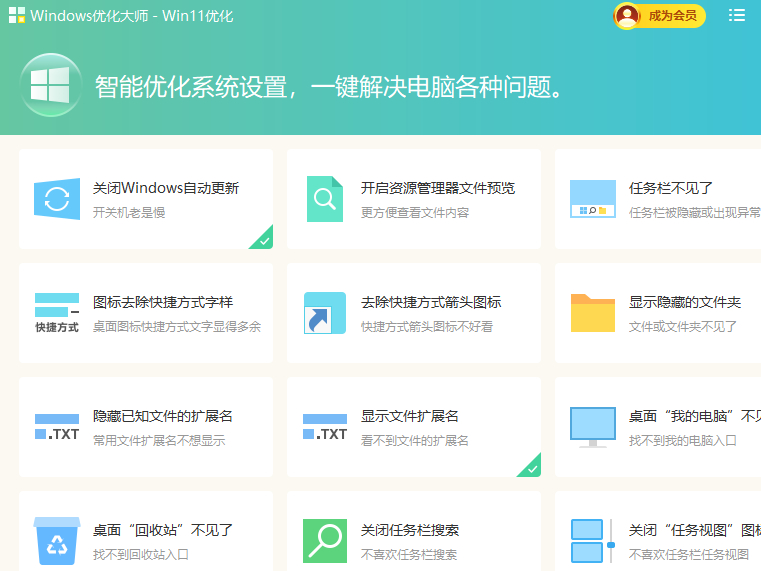The image size is (761, 571).
Task: Toggle enabled checkmark on 显示文件扩展名
Action: click(531, 467)
